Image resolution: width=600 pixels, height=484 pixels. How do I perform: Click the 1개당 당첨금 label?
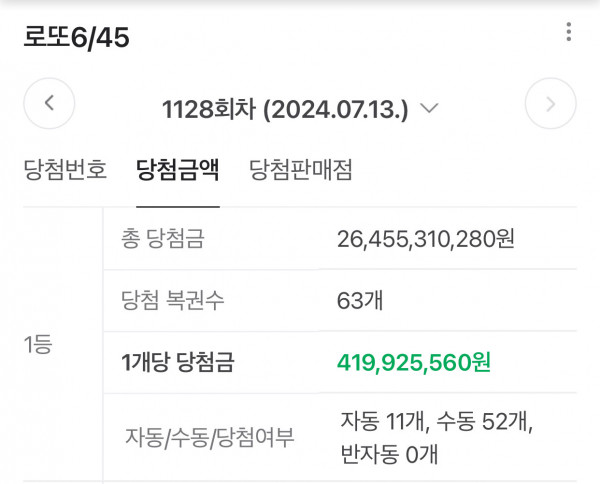tap(176, 361)
